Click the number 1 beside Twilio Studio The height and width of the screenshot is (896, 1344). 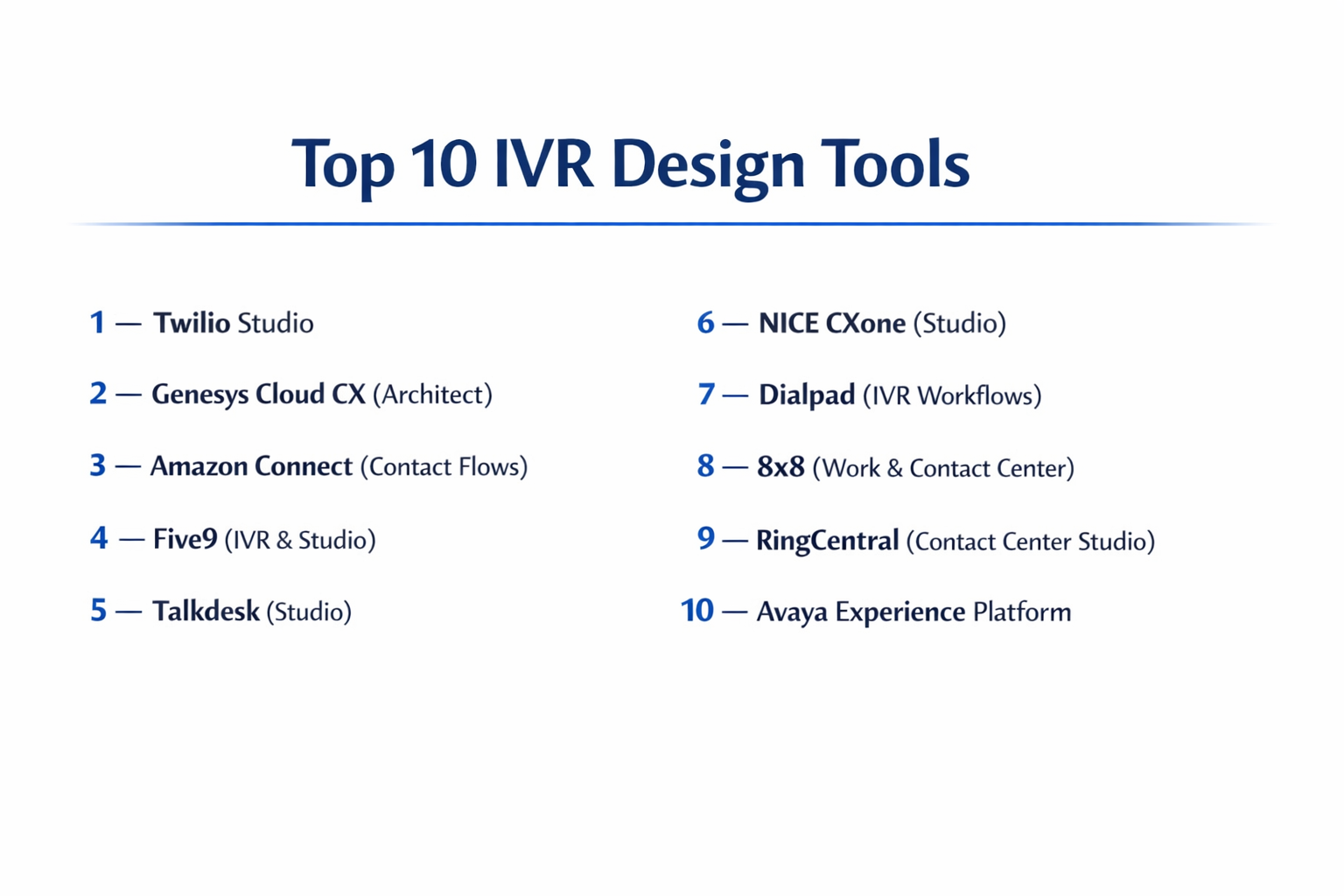click(97, 322)
